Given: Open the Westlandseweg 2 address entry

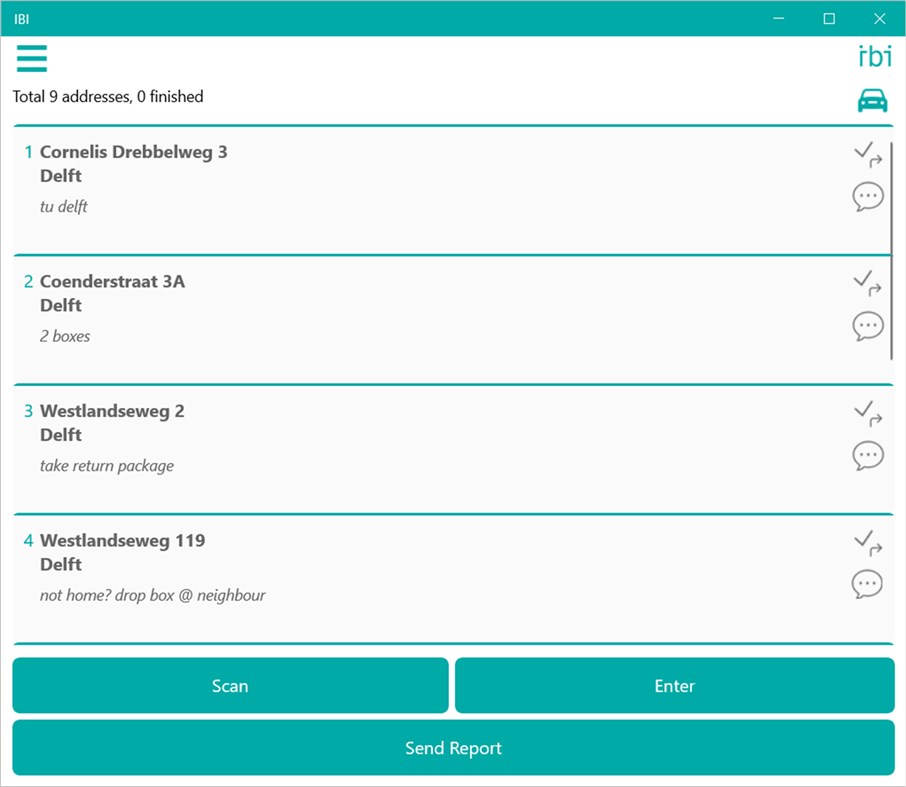Looking at the screenshot, I should click(x=400, y=438).
